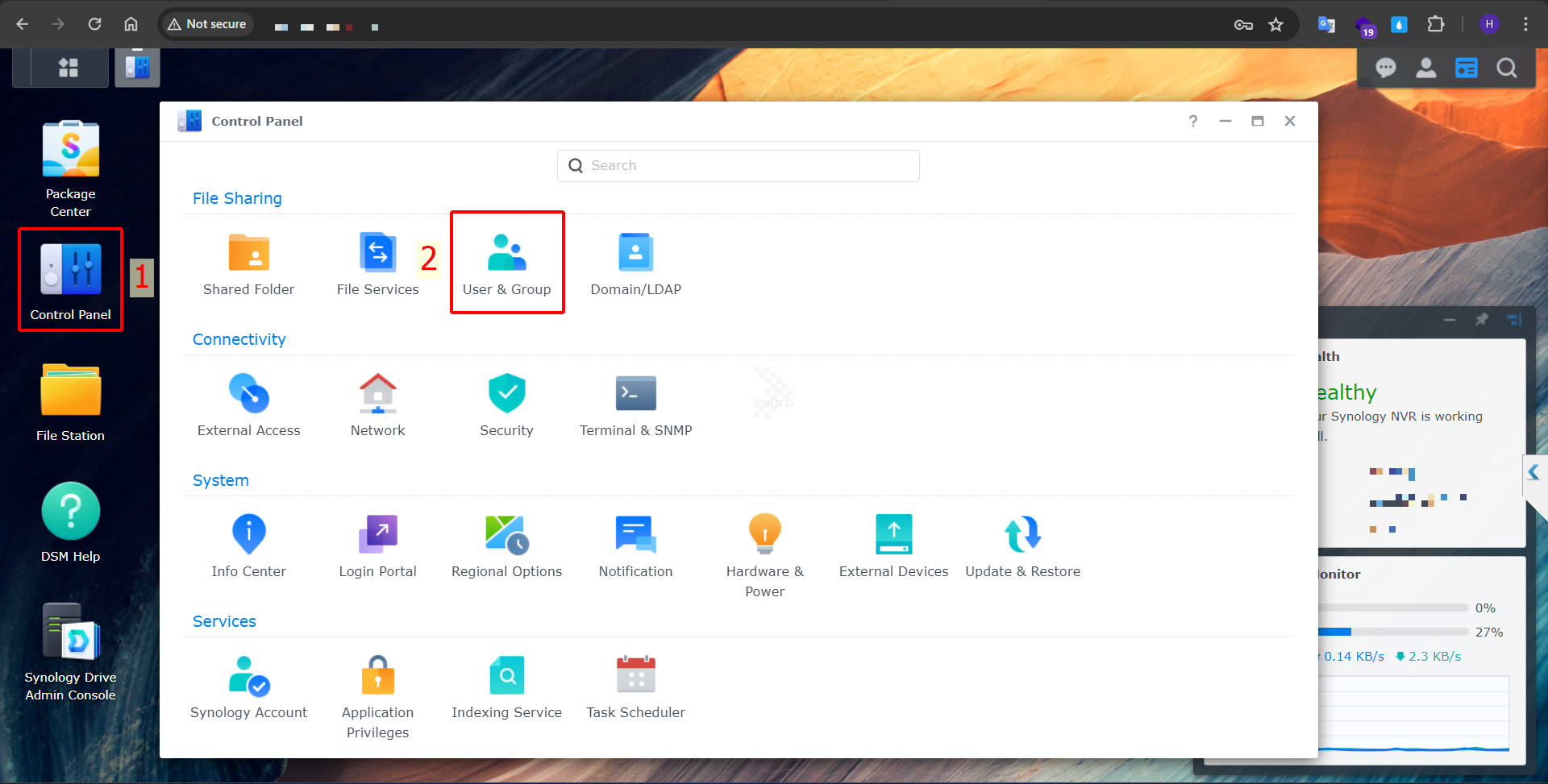1548x784 pixels.
Task: Open Hardware & Power settings
Action: 764,553
